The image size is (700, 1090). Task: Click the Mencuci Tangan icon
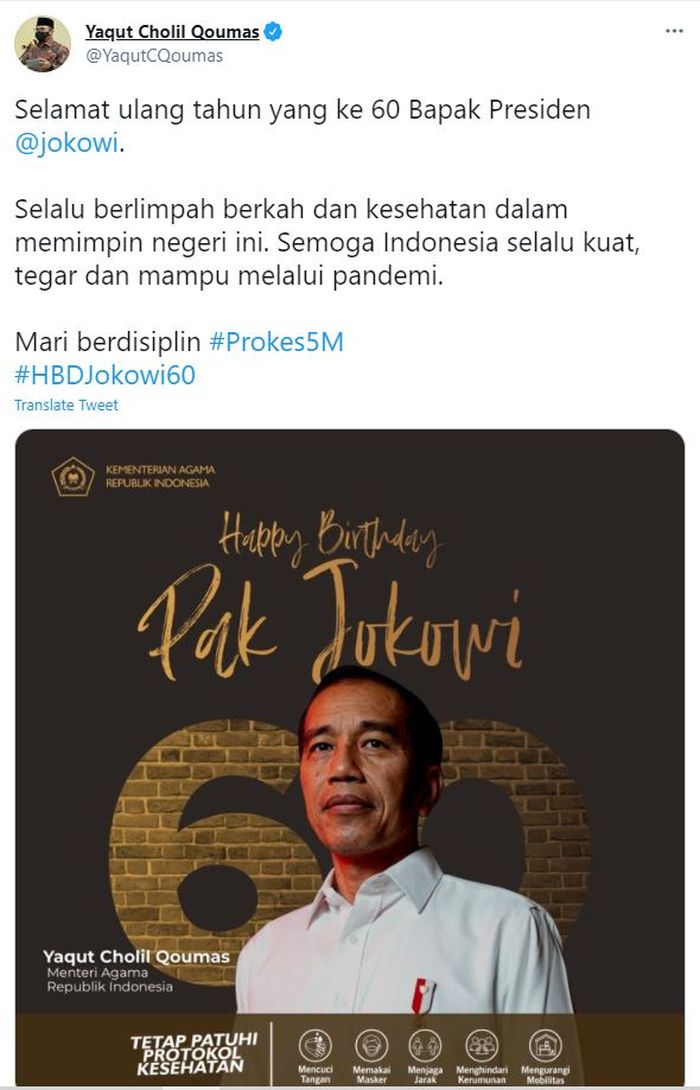tap(316, 1046)
